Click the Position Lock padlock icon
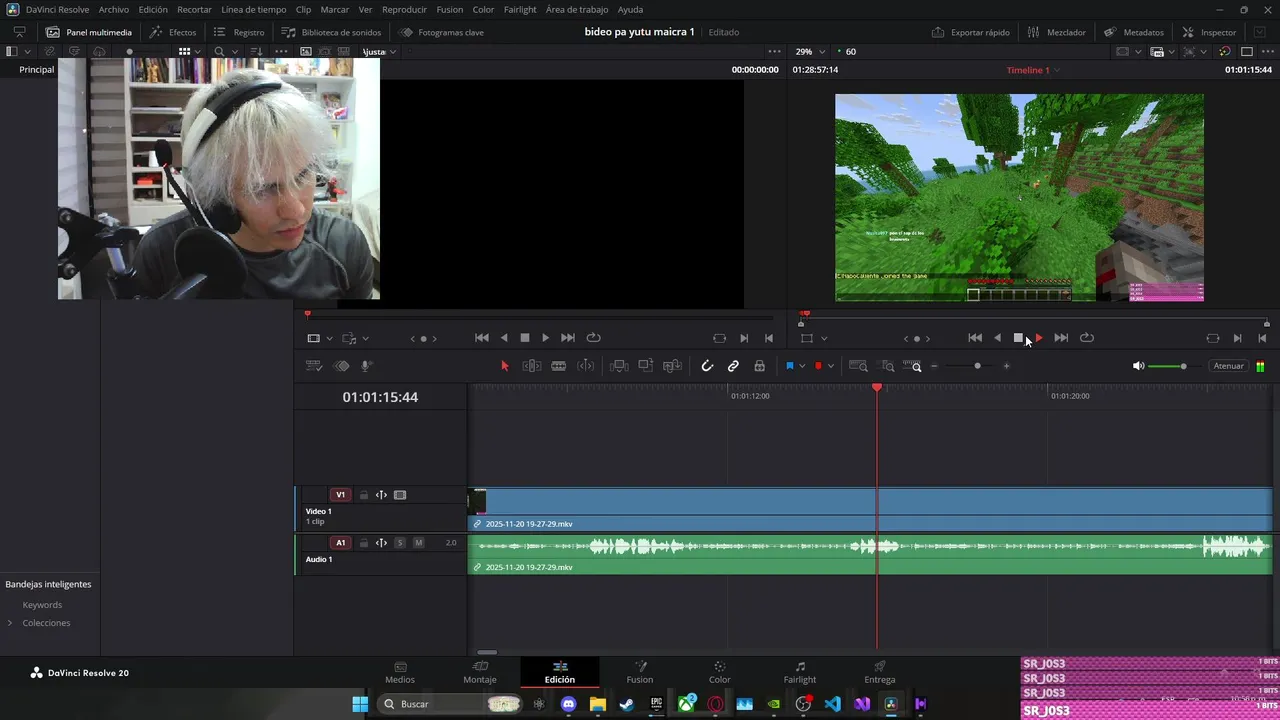Image resolution: width=1280 pixels, height=720 pixels. coord(760,366)
